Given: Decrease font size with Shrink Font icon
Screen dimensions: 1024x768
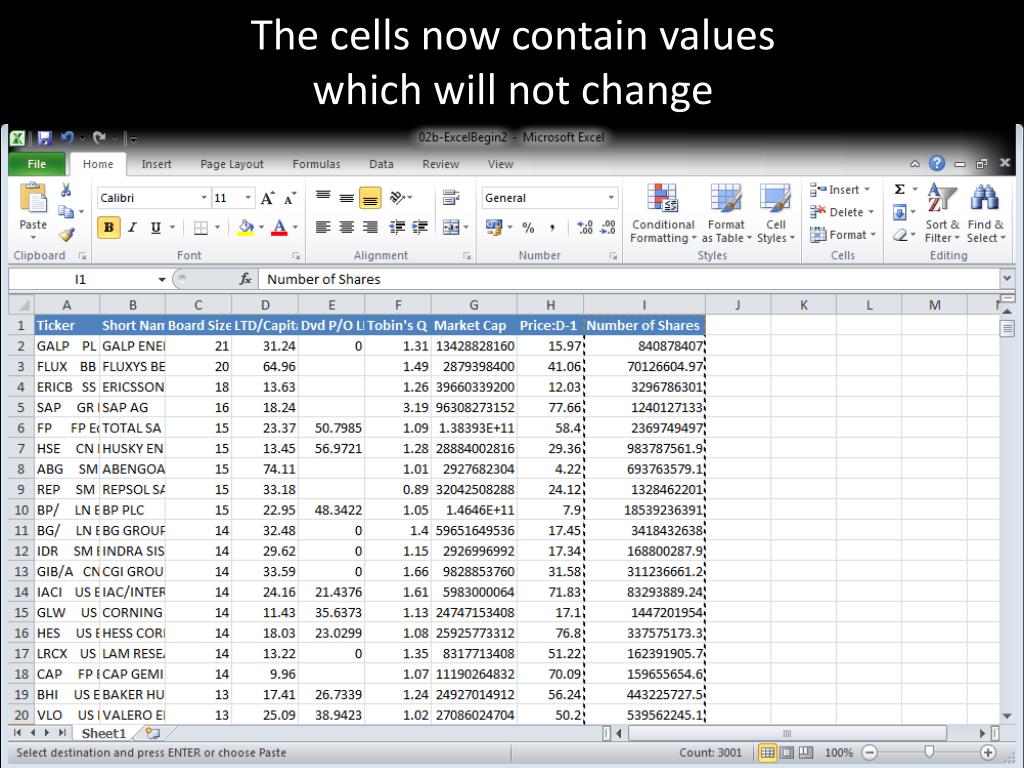Looking at the screenshot, I should click(x=290, y=198).
